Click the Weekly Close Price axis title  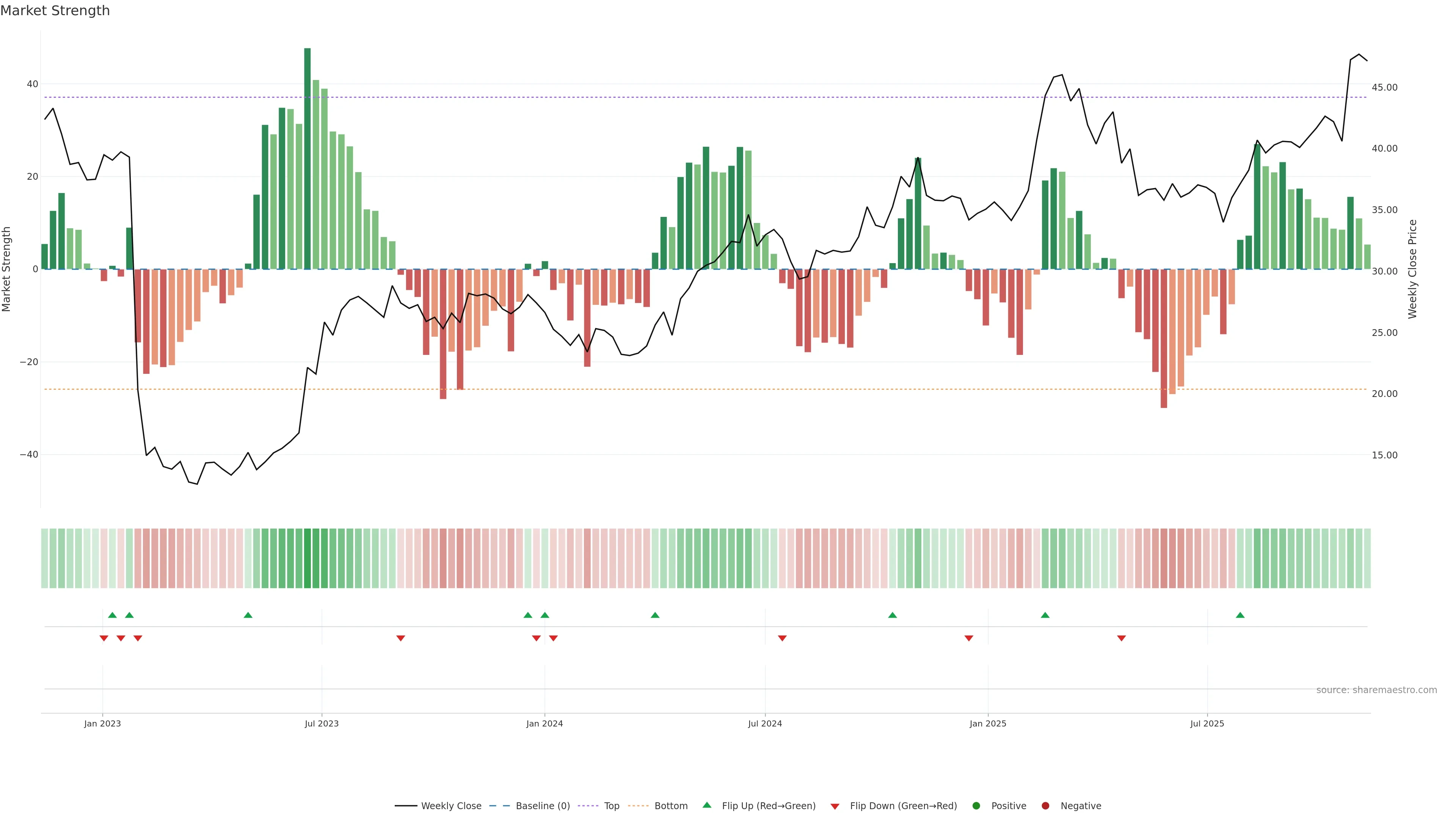click(x=1412, y=269)
